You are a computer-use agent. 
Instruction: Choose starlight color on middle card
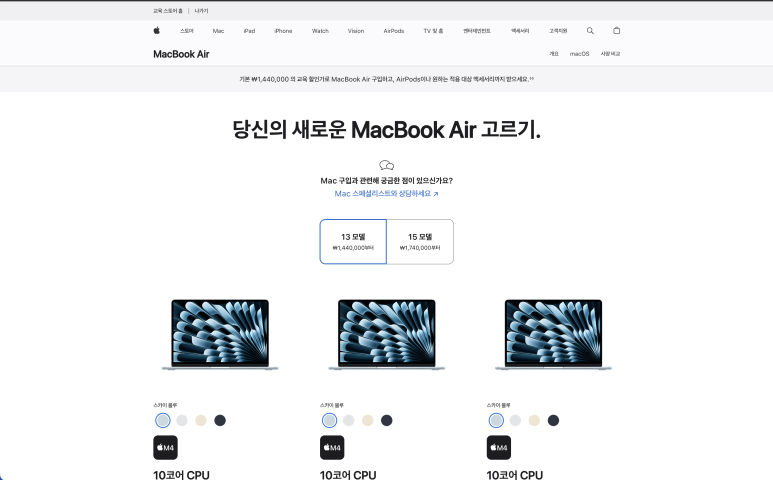pos(368,420)
